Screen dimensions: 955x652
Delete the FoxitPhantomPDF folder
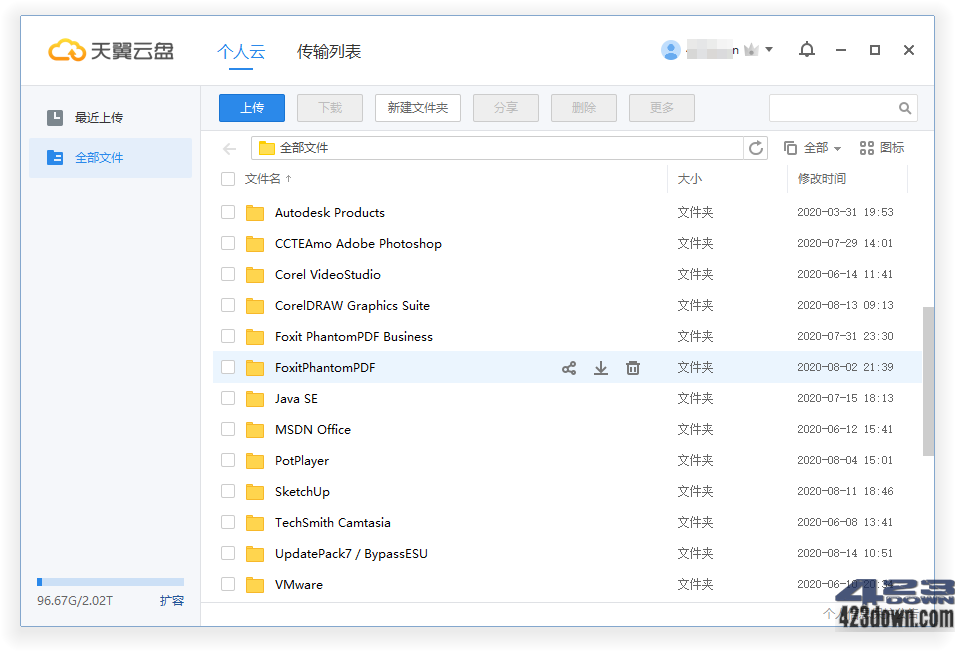632,367
